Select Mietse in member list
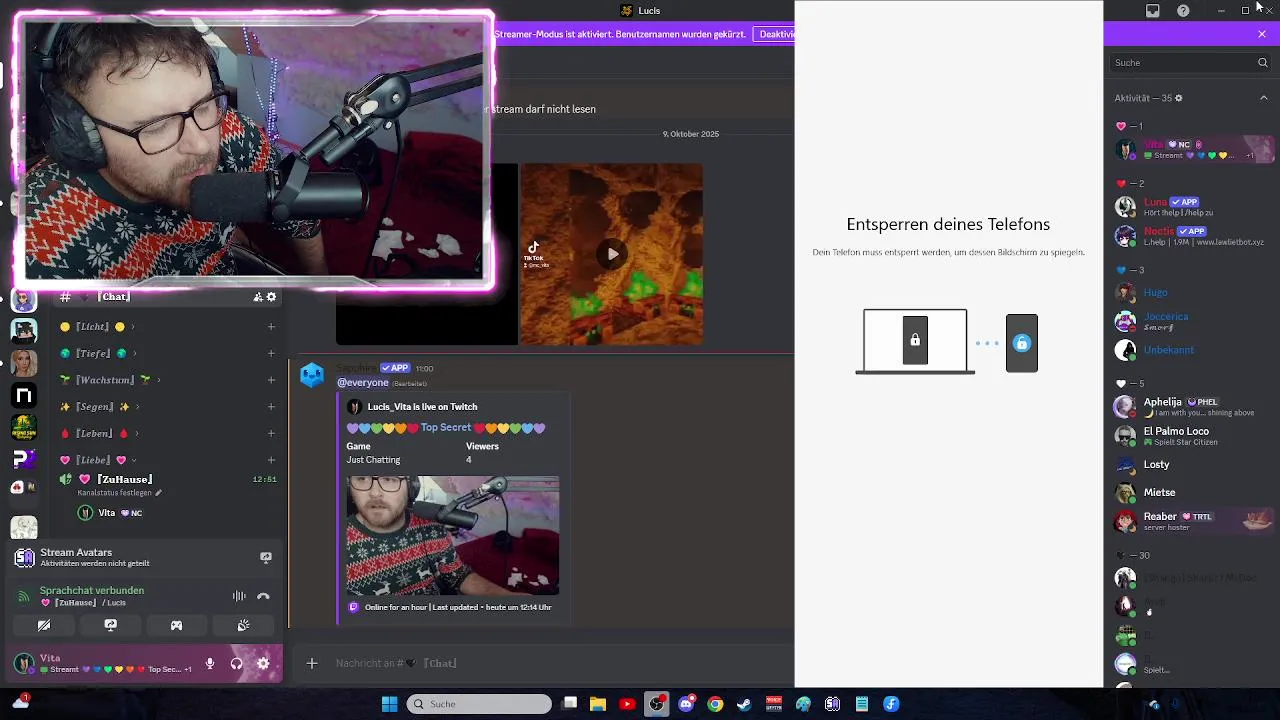The width and height of the screenshot is (1280, 720). click(x=1190, y=493)
